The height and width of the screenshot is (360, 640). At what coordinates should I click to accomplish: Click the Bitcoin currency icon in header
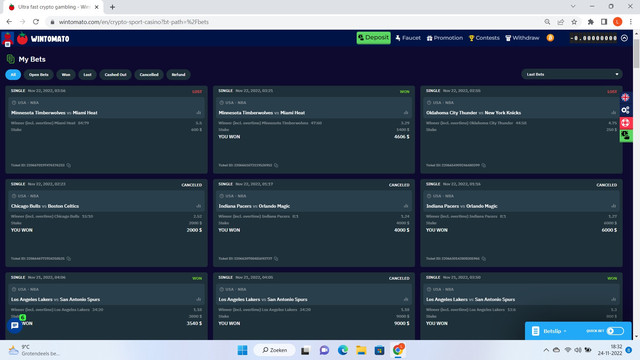[550, 38]
